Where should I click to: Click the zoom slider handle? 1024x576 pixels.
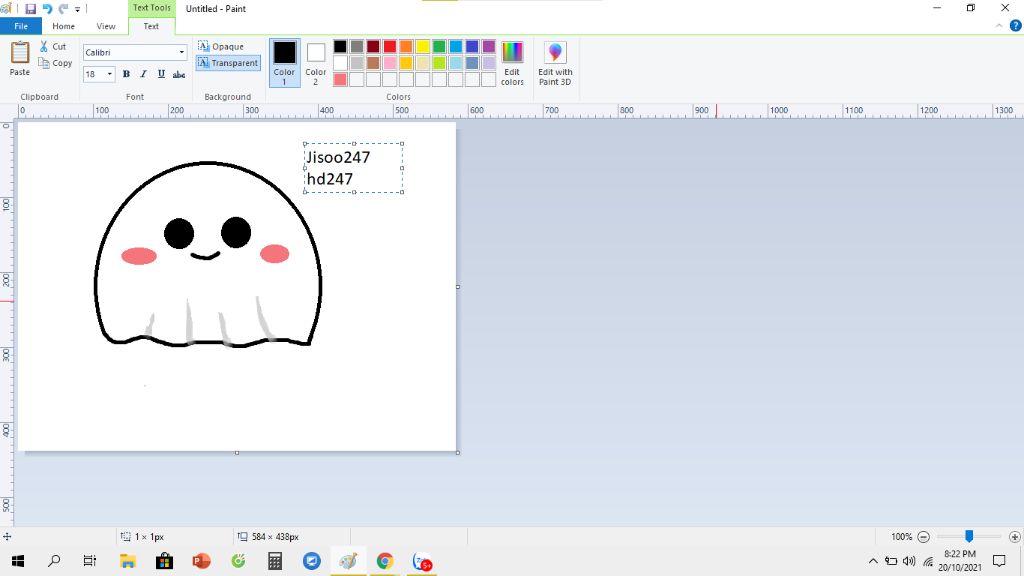(969, 537)
